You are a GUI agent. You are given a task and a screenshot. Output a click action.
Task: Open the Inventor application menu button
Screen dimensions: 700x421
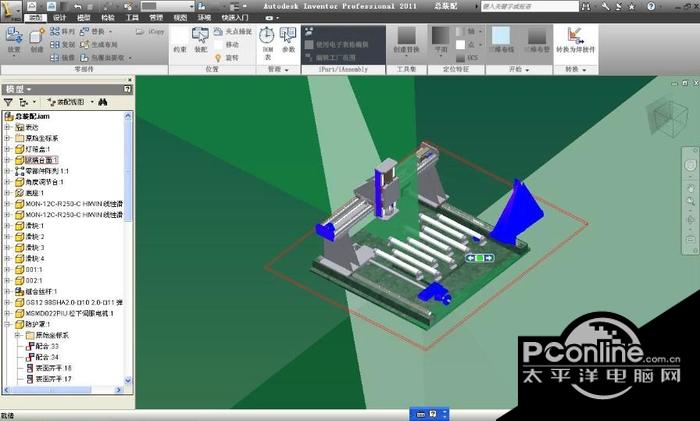pos(10,11)
